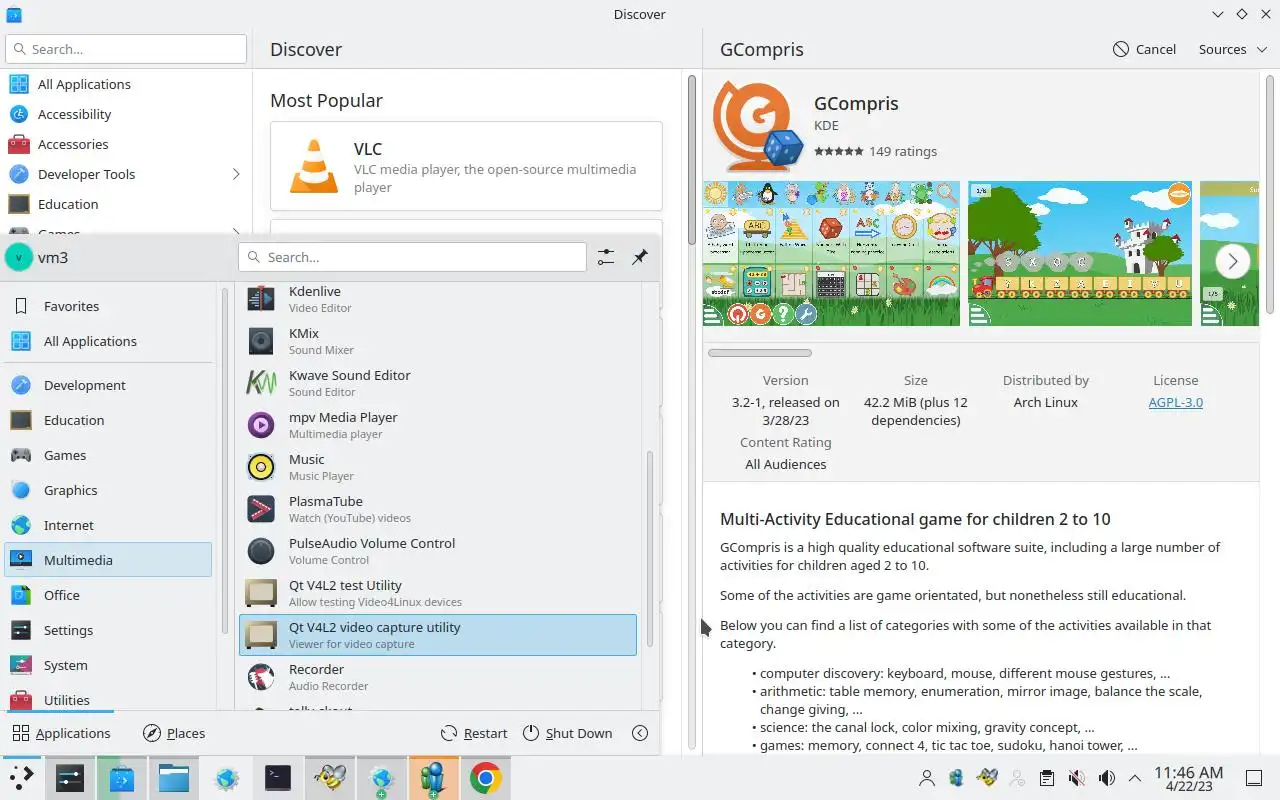This screenshot has width=1280, height=800.
Task: Open mpv Media Player
Action: coord(438,425)
